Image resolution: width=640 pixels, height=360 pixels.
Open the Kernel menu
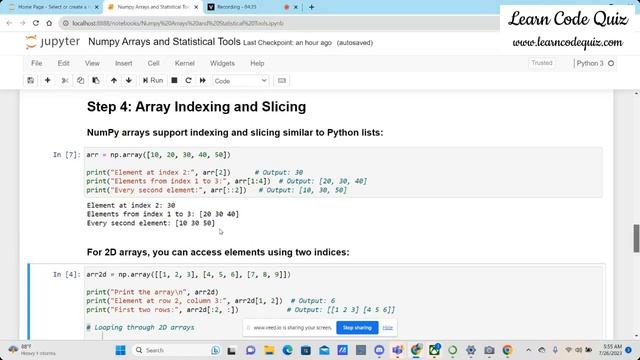pos(184,63)
